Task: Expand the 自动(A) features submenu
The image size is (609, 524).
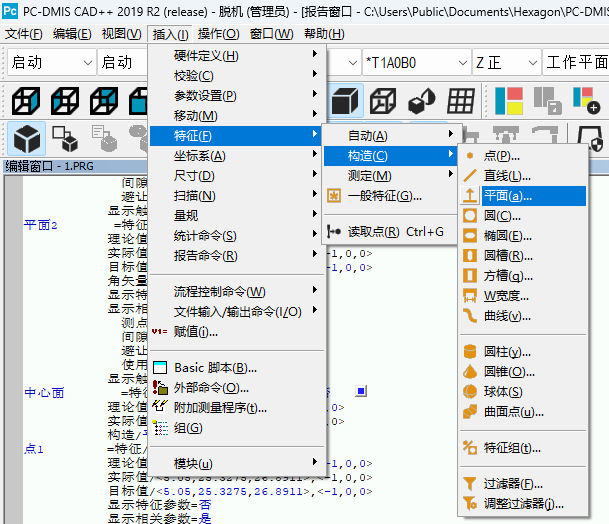Action: (390, 136)
